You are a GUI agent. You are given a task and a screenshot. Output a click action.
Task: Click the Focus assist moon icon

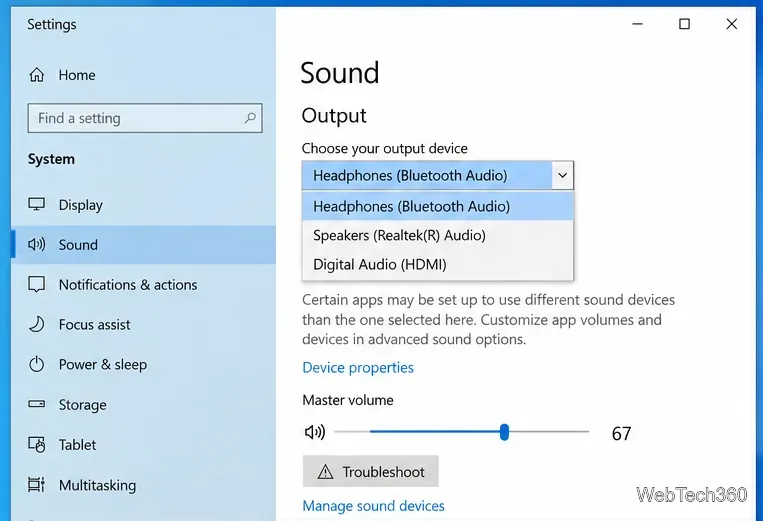pyautogui.click(x=36, y=324)
